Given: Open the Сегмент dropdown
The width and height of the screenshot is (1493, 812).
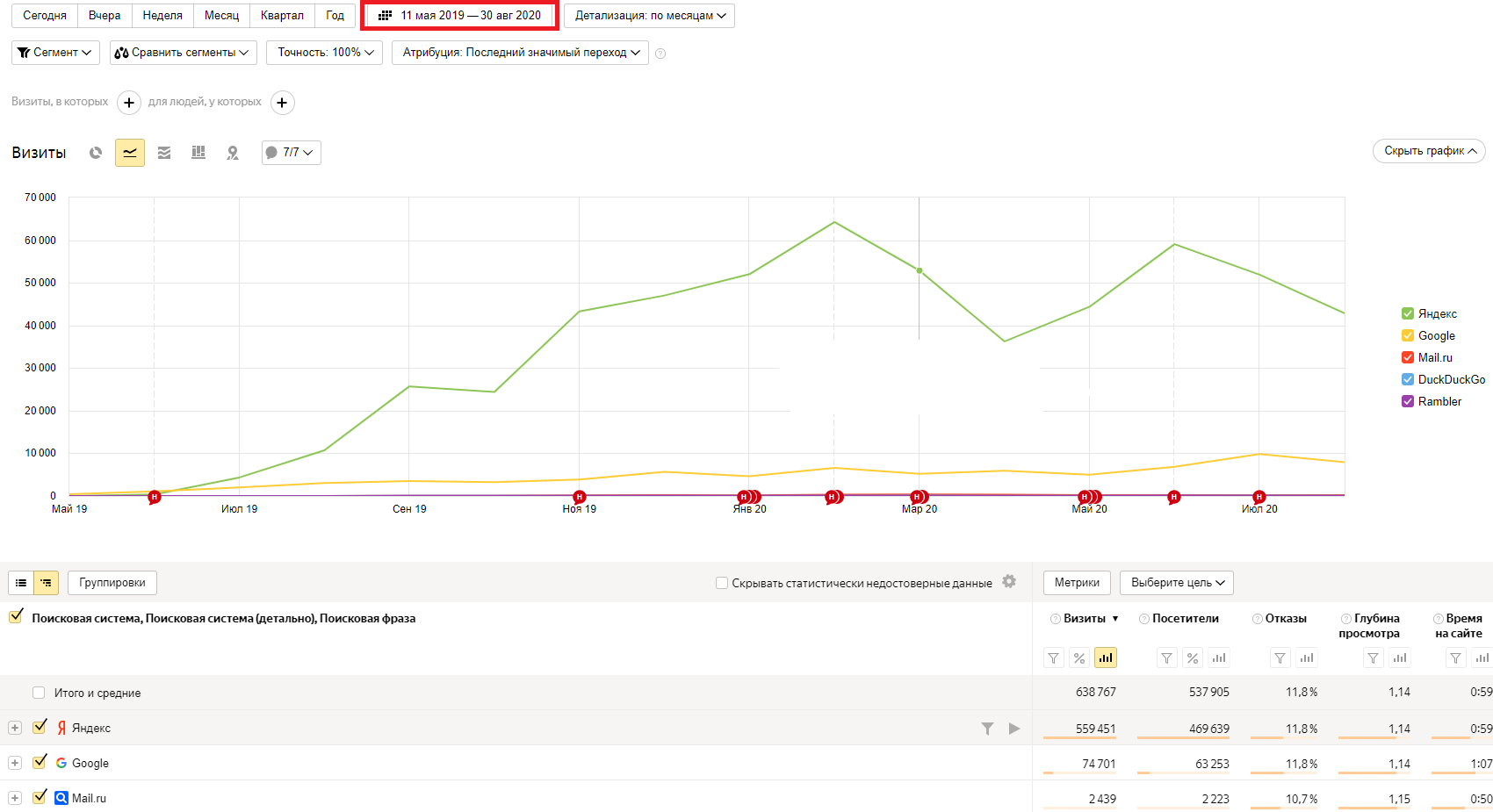Looking at the screenshot, I should pyautogui.click(x=55, y=53).
